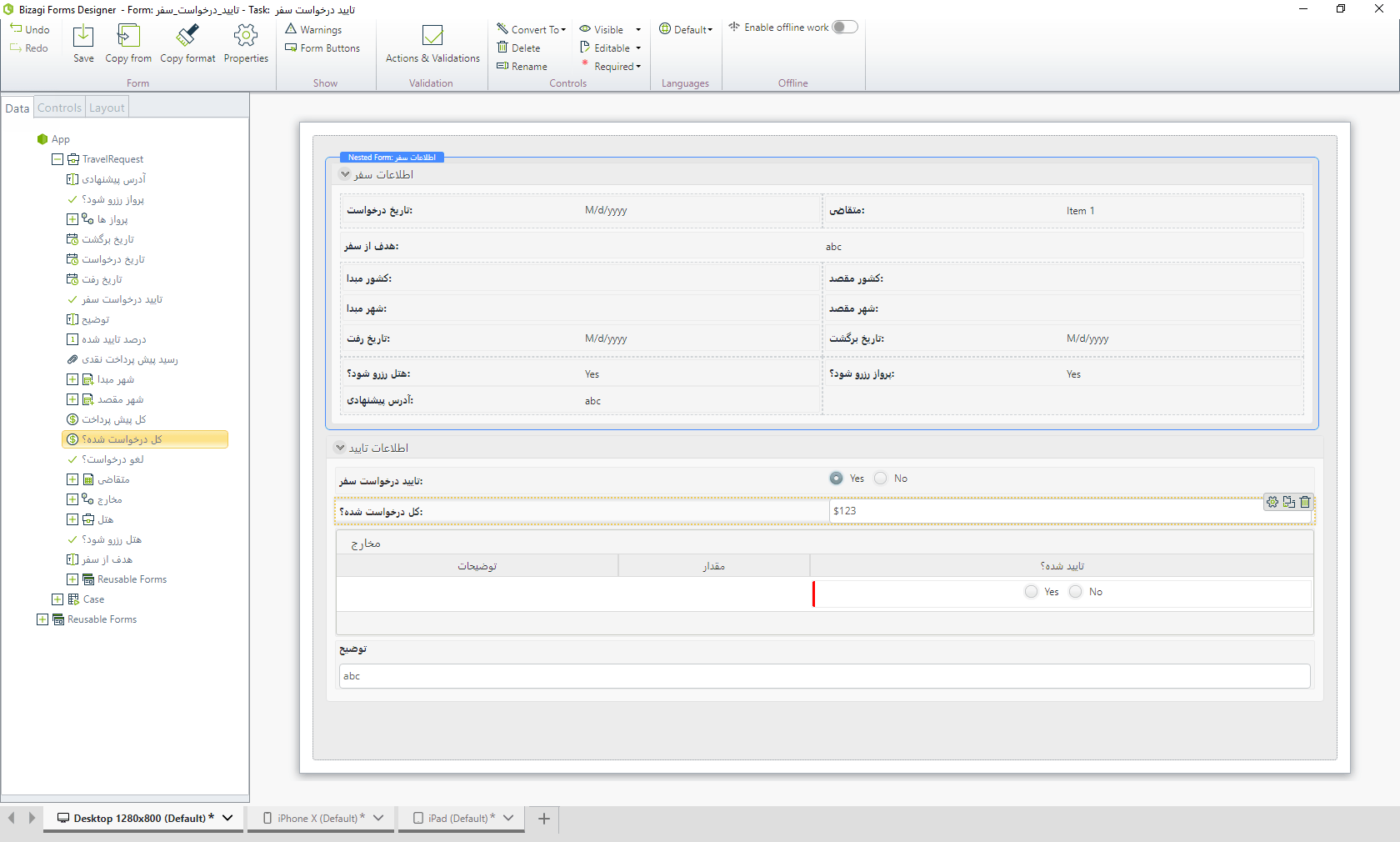This screenshot has height=842, width=1400.
Task: Expand Case tree node
Action: (x=57, y=599)
